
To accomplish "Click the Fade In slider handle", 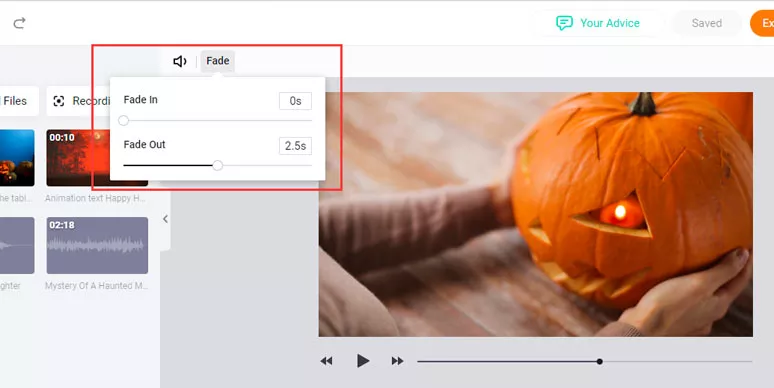I will (123, 120).
